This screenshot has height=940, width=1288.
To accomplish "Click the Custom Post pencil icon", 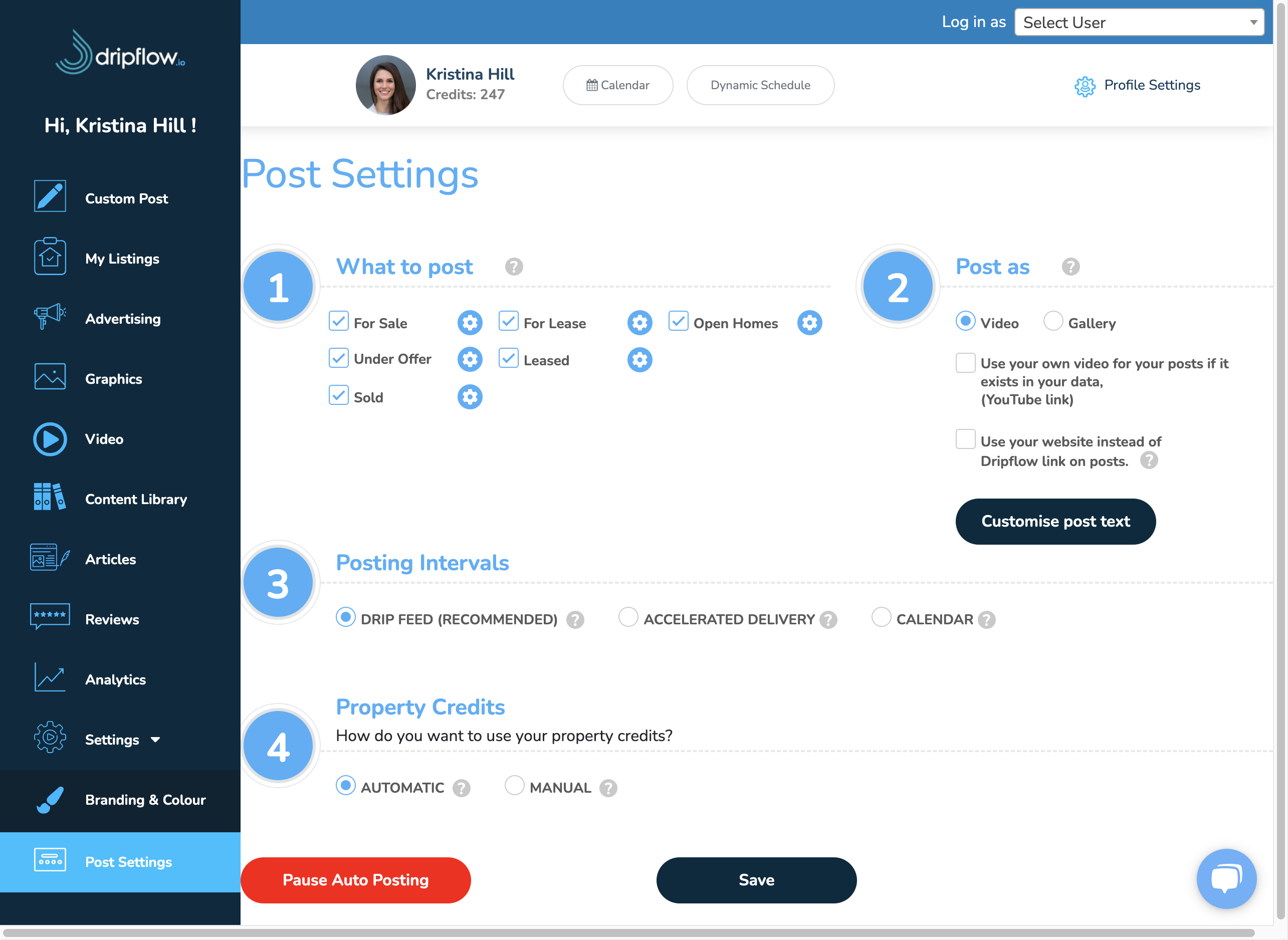I will 50,196.
